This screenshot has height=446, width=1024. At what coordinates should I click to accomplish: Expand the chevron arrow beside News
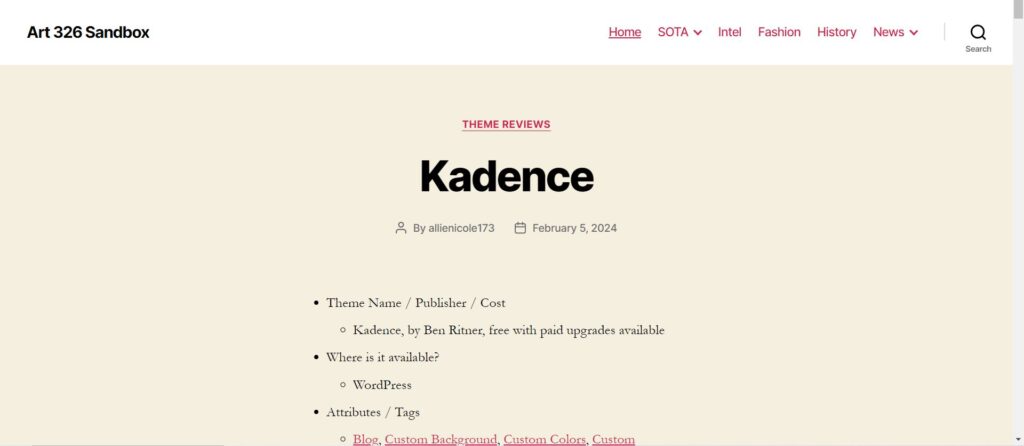(914, 33)
